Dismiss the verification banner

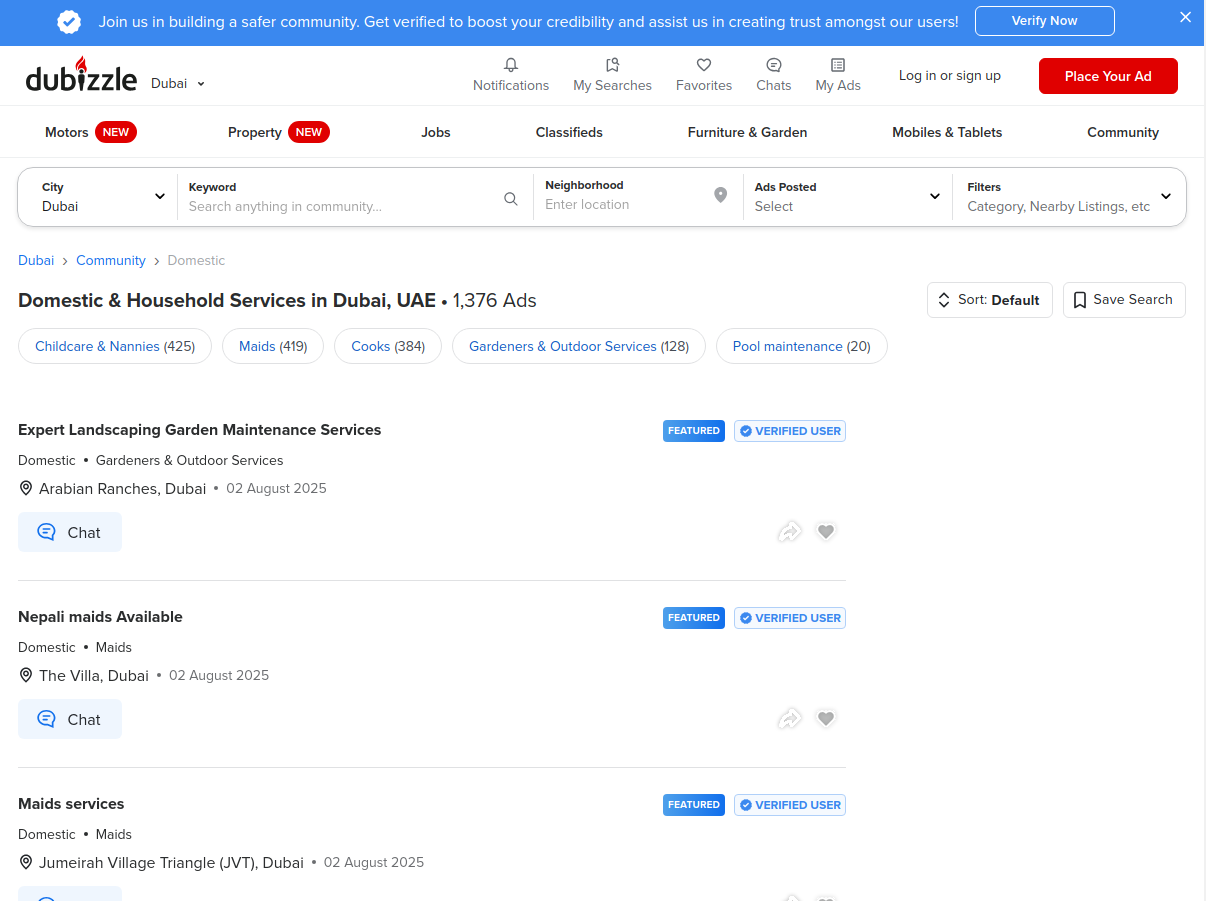tap(1186, 17)
